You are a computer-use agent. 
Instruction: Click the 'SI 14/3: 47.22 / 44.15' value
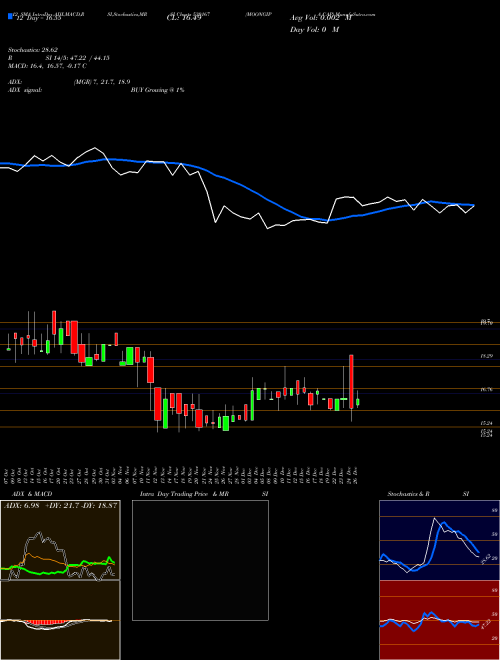pos(78,58)
